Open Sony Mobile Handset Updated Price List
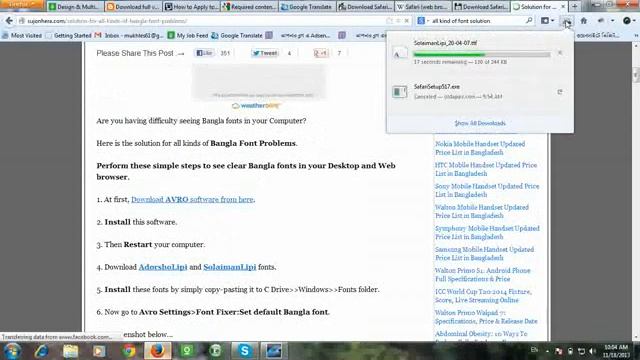640x360 pixels. [x=487, y=190]
